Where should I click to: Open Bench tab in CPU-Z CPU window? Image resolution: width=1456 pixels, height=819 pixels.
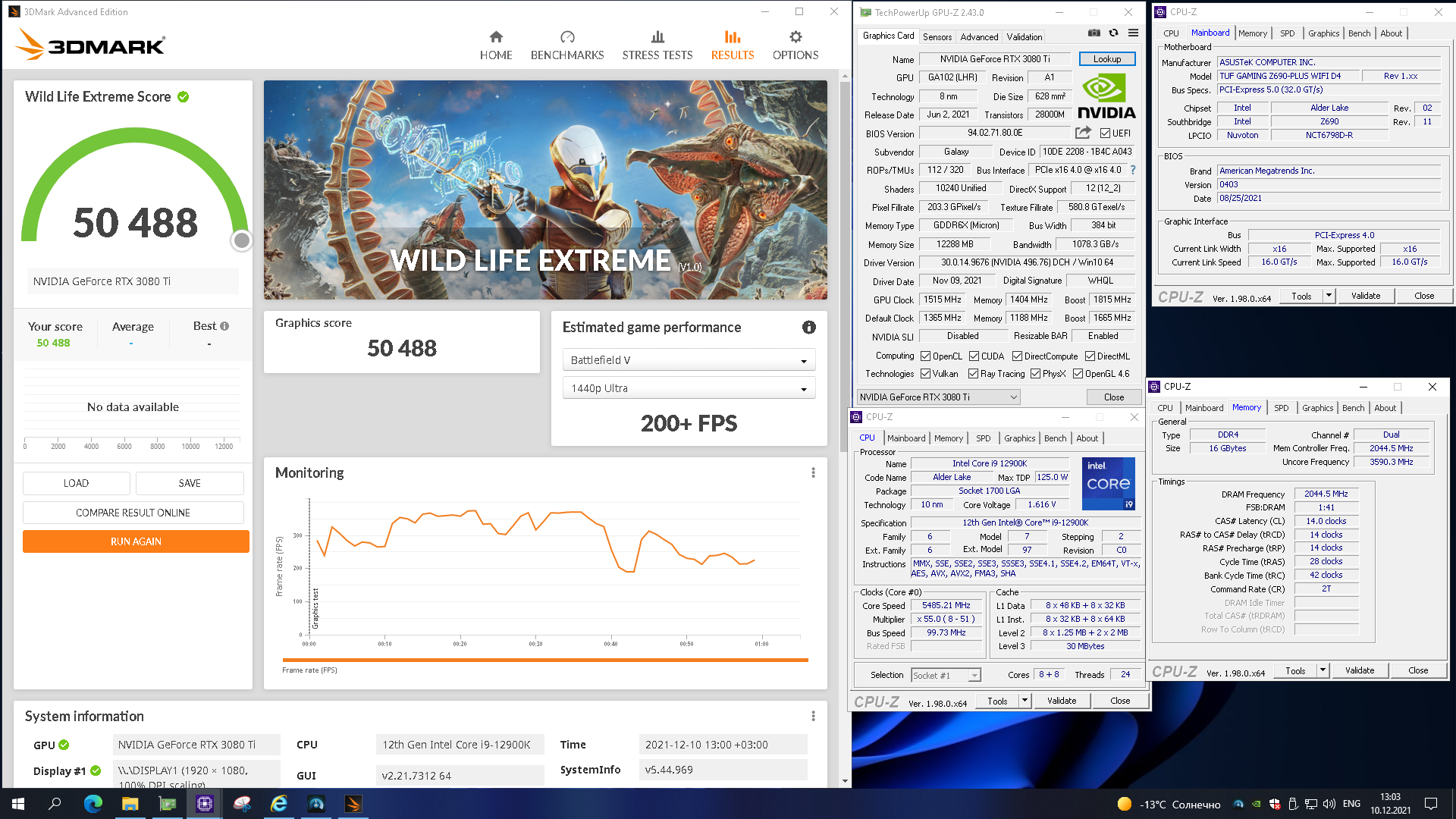pyautogui.click(x=1055, y=438)
